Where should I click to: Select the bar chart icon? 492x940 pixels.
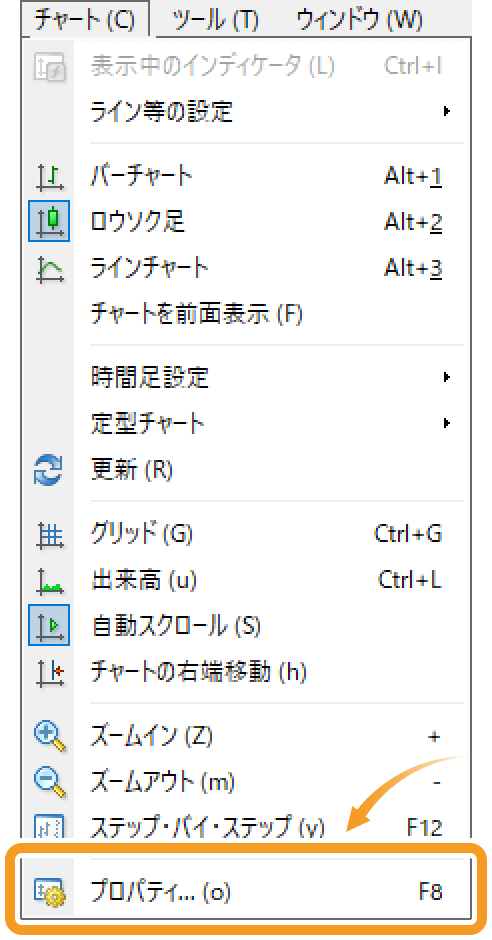click(49, 177)
